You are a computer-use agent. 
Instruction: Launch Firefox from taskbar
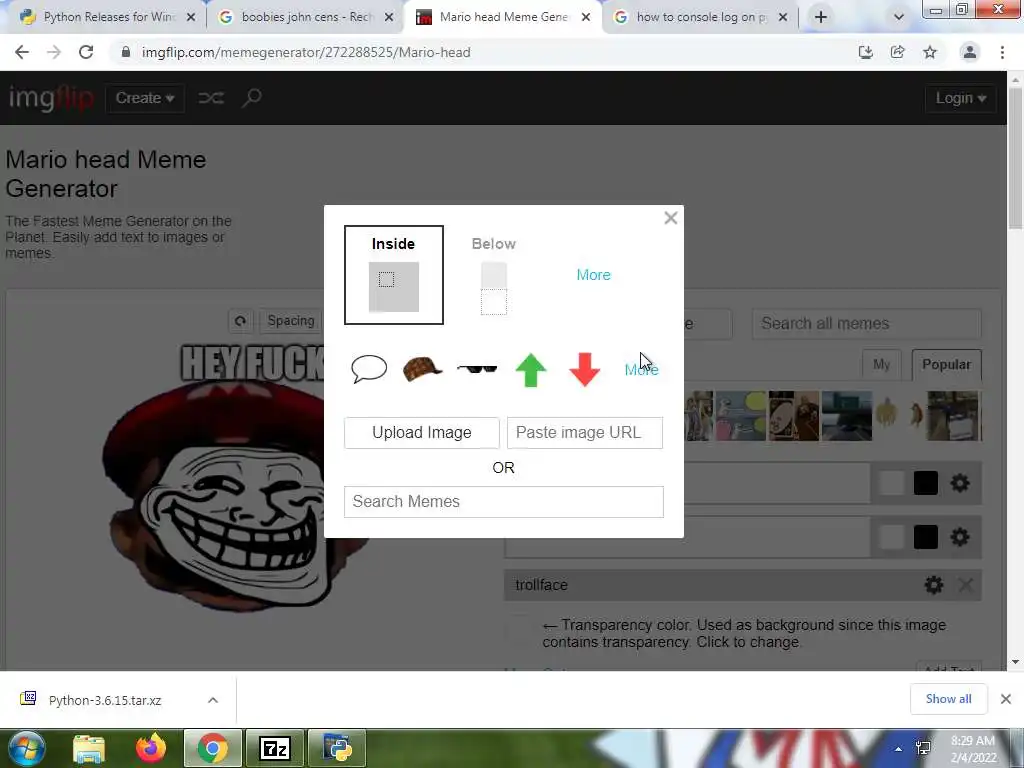tap(151, 748)
